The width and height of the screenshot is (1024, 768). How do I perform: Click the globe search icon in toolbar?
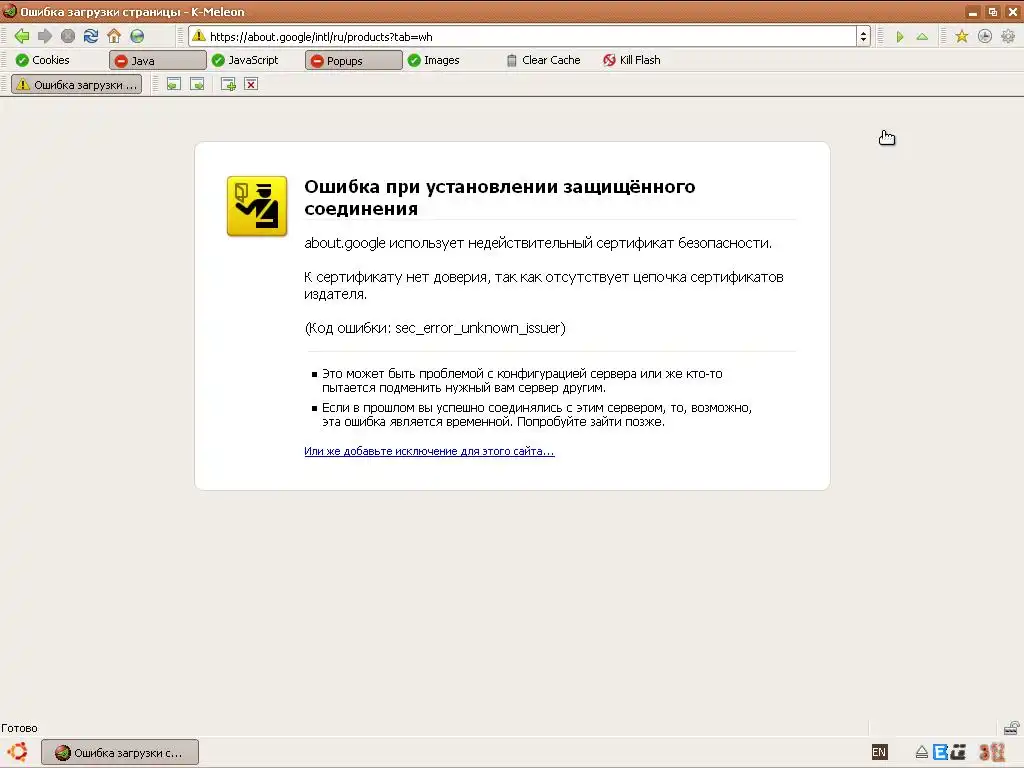tap(137, 37)
